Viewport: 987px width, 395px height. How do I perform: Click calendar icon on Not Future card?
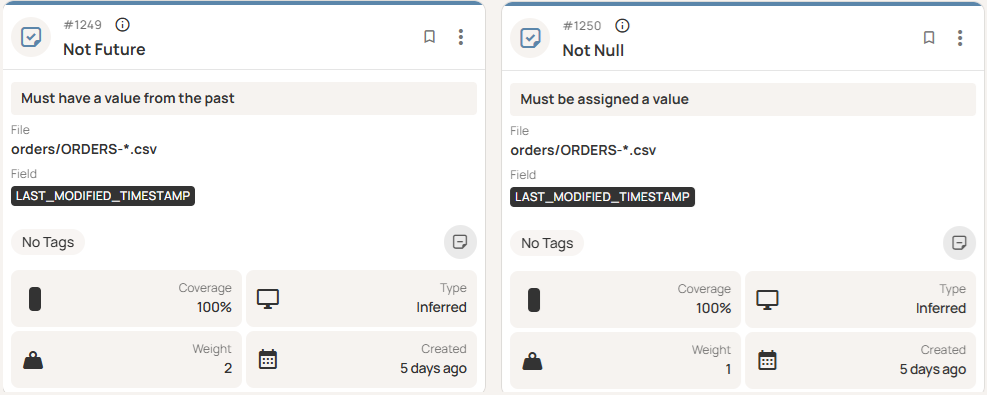click(268, 360)
